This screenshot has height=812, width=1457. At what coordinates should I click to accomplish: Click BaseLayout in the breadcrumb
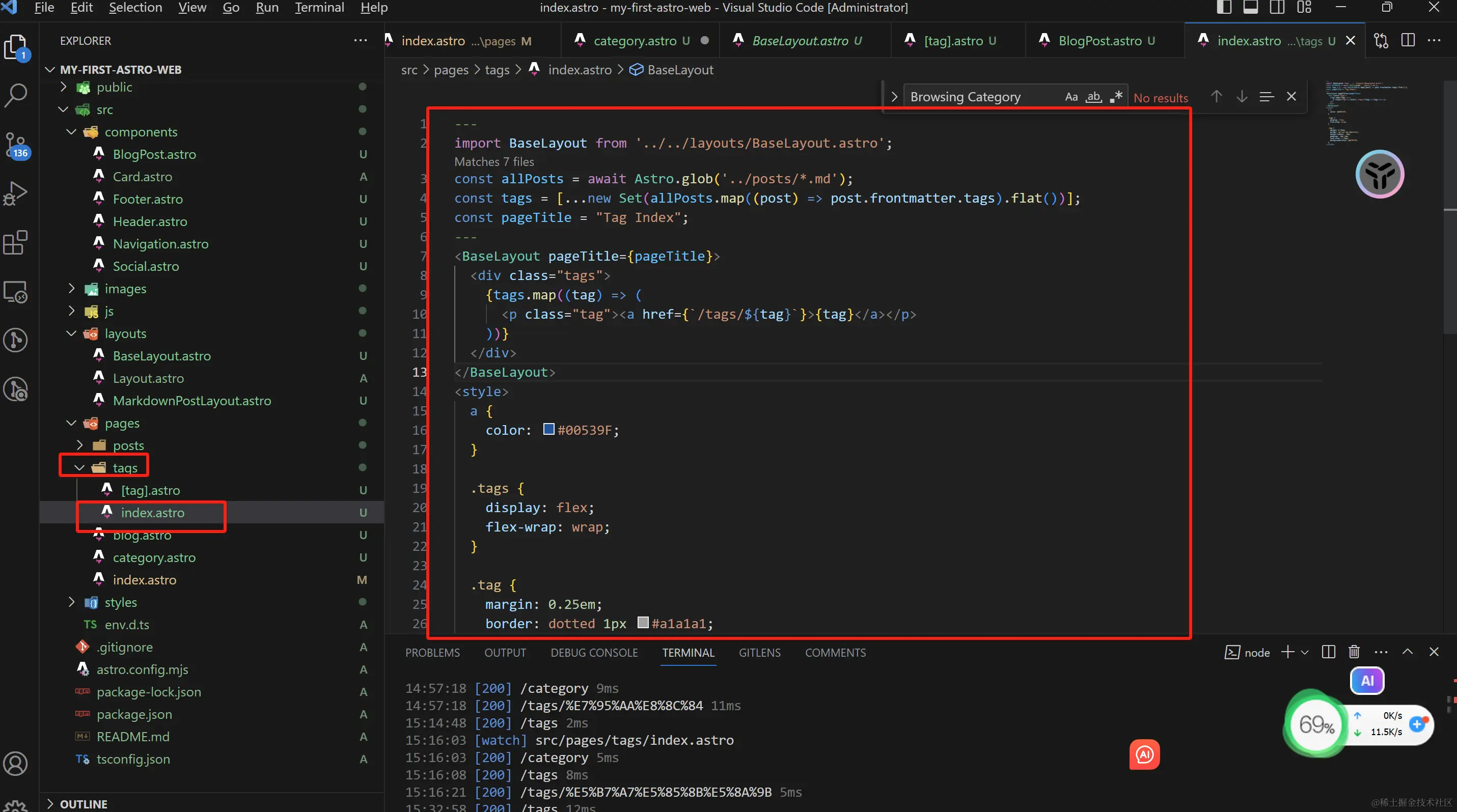pos(680,70)
